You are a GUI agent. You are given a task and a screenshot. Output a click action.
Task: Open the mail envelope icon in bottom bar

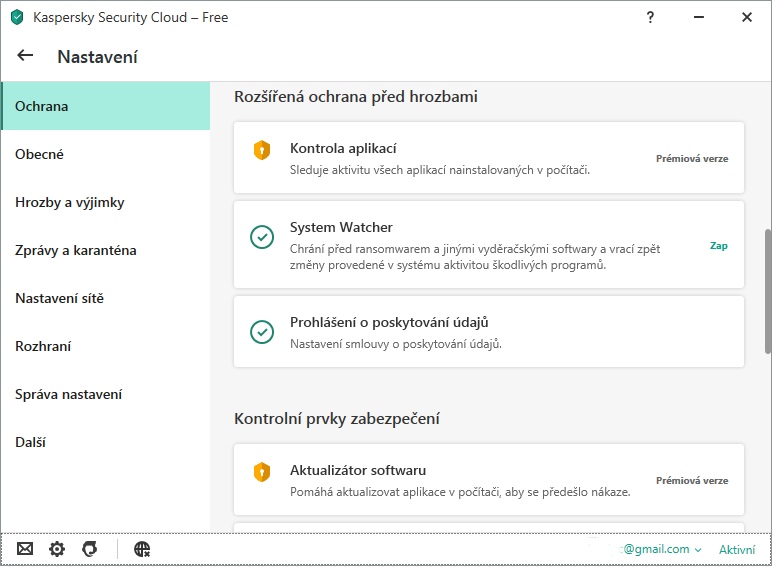click(x=25, y=549)
